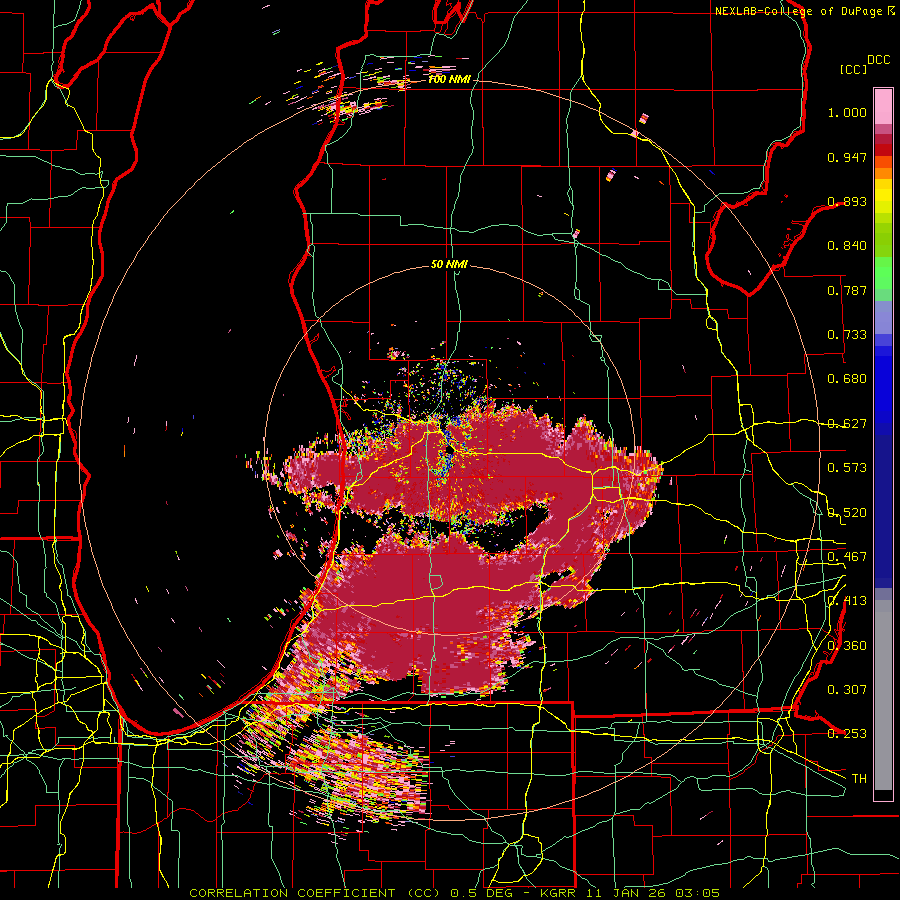The width and height of the screenshot is (900, 900).
Task: Click the green segment of the color bar
Action: pyautogui.click(x=883, y=273)
